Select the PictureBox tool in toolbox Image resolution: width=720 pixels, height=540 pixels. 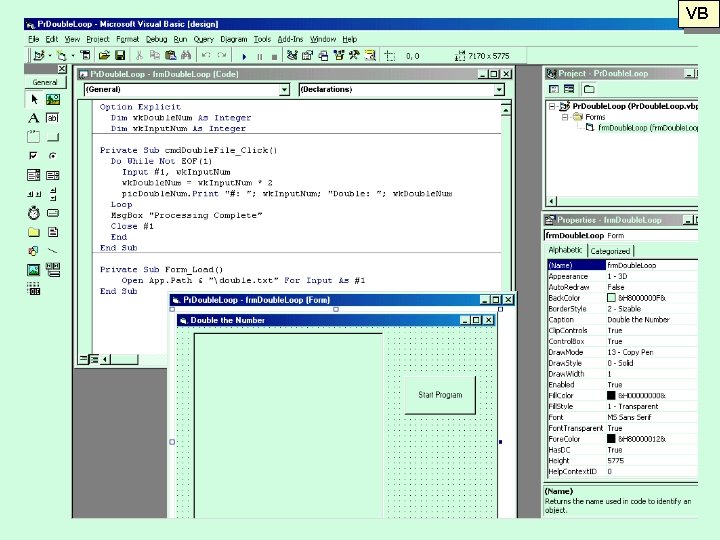(x=53, y=99)
